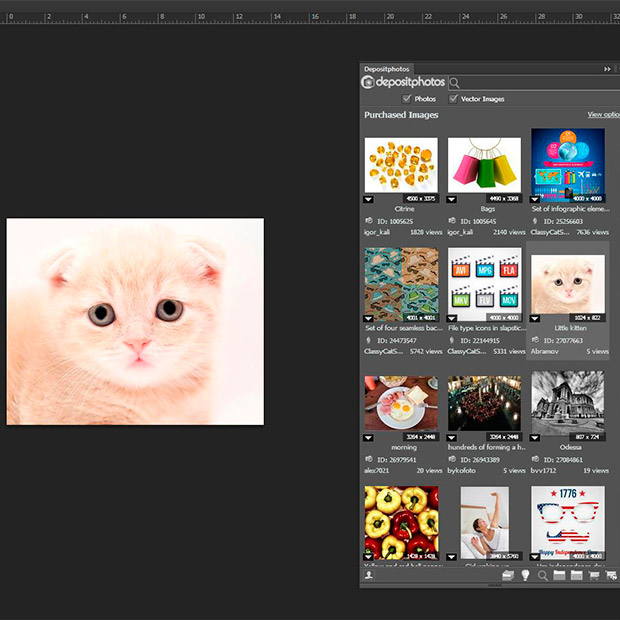
Task: Open the shopping cart icon in the bottom toolbar
Action: [x=594, y=575]
